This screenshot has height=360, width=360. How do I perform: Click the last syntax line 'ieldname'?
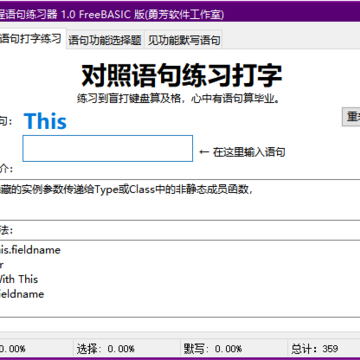point(22,294)
